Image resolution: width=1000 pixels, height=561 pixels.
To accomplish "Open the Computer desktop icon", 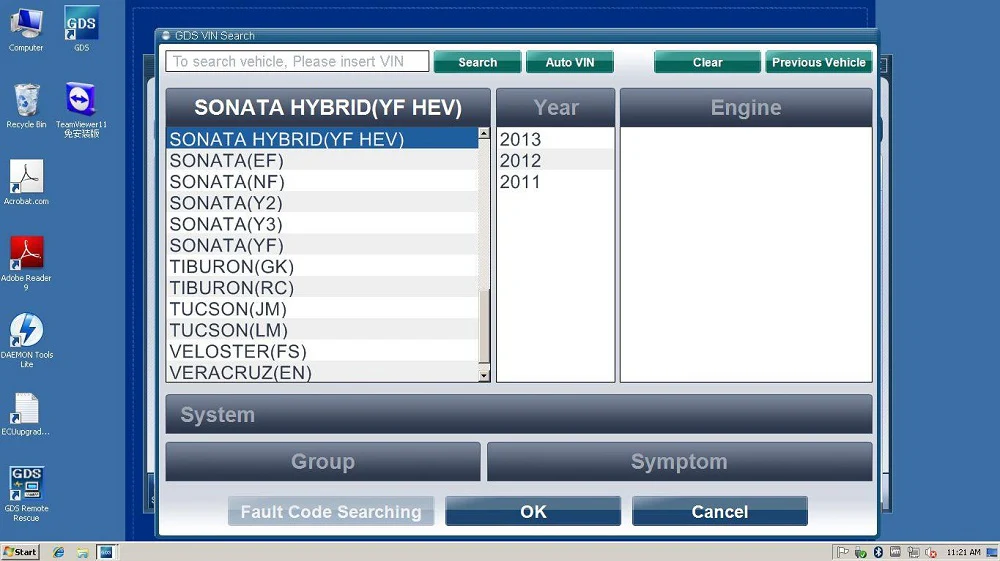I will pyautogui.click(x=26, y=25).
